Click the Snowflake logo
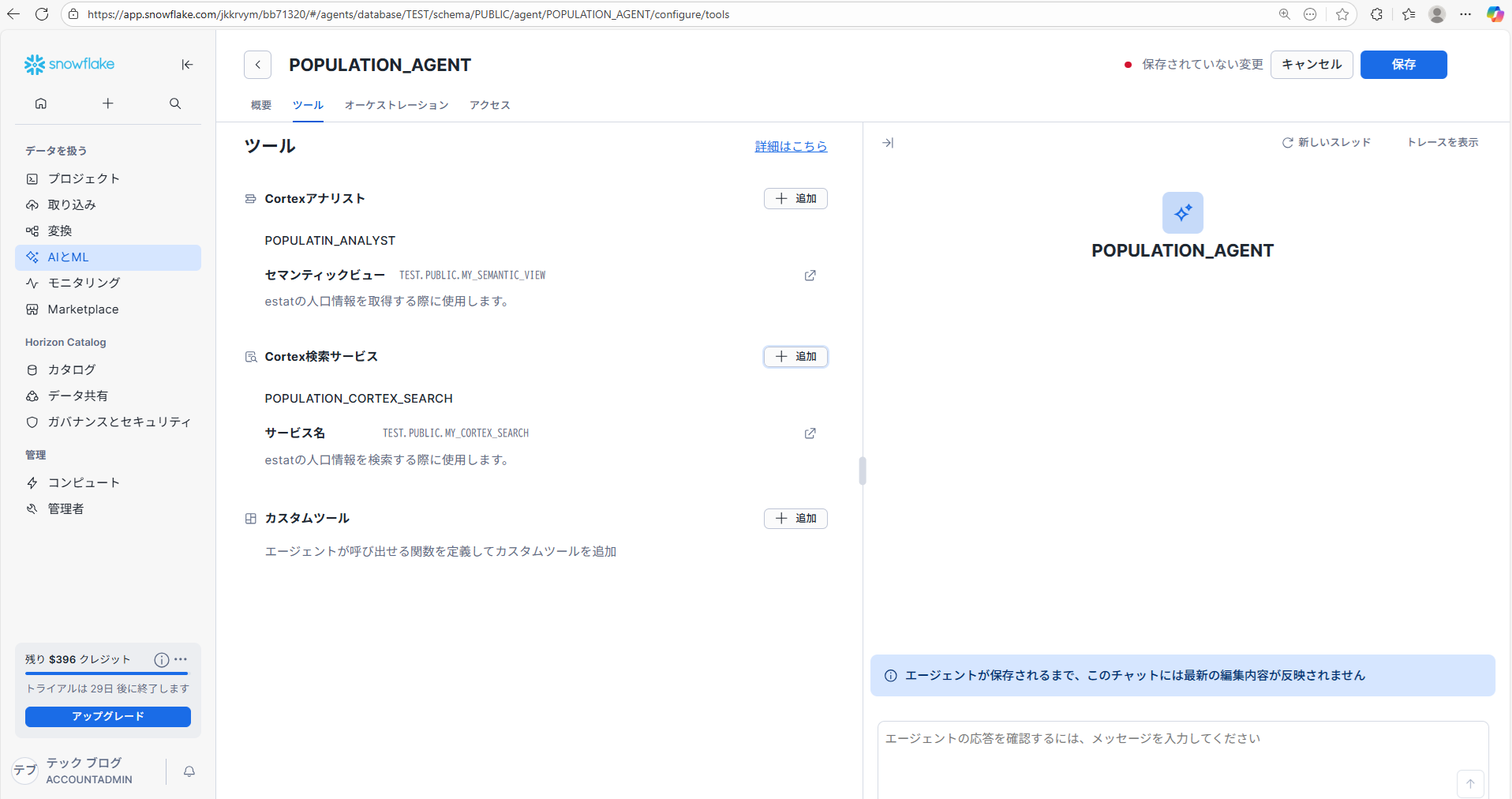Viewport: 1512px width, 799px height. 69,65
